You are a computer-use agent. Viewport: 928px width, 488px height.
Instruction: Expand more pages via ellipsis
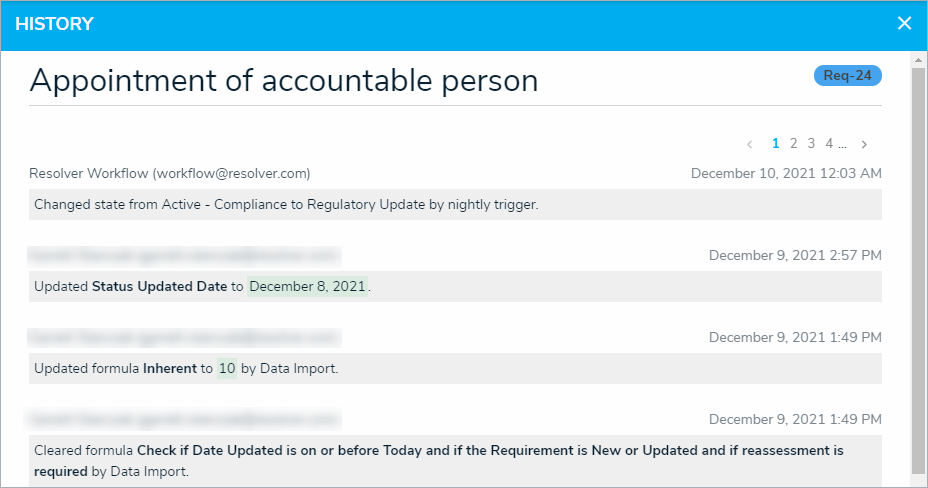[x=843, y=143]
